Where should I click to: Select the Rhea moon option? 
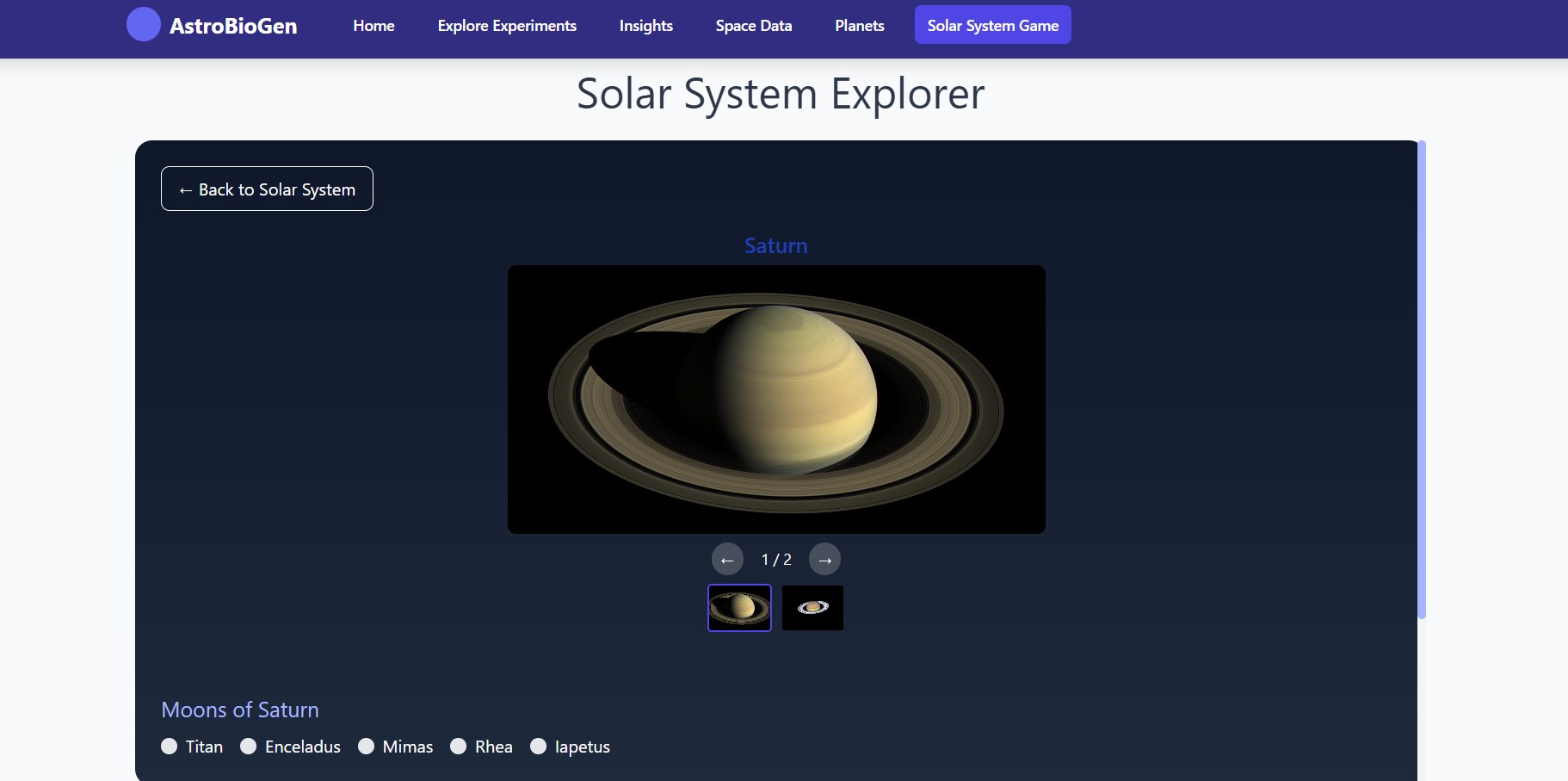click(482, 747)
